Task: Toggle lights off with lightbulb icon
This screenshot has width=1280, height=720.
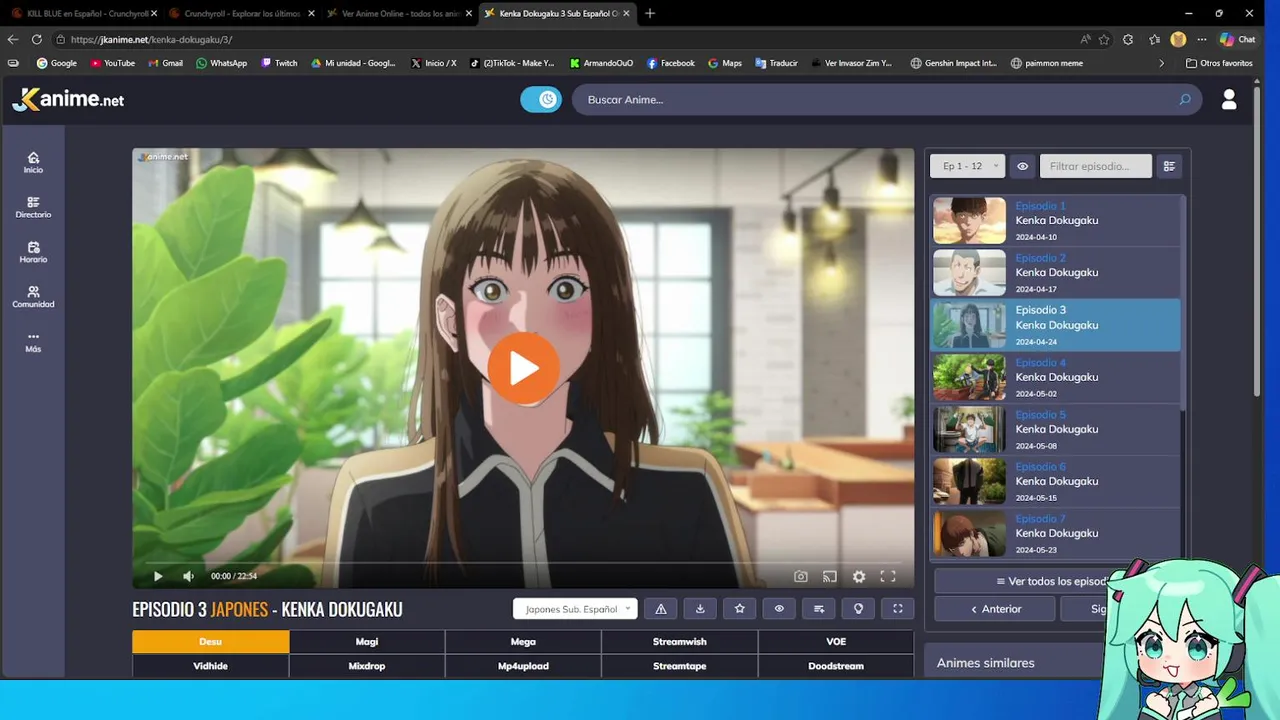Action: click(x=858, y=609)
